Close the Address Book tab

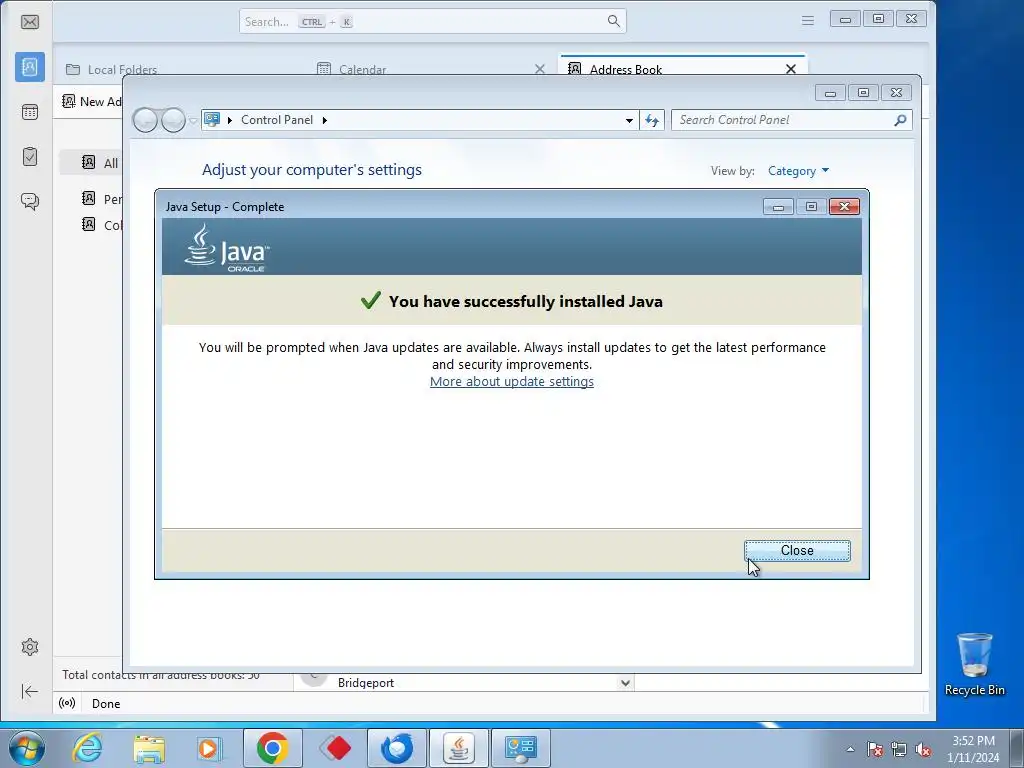[791, 69]
